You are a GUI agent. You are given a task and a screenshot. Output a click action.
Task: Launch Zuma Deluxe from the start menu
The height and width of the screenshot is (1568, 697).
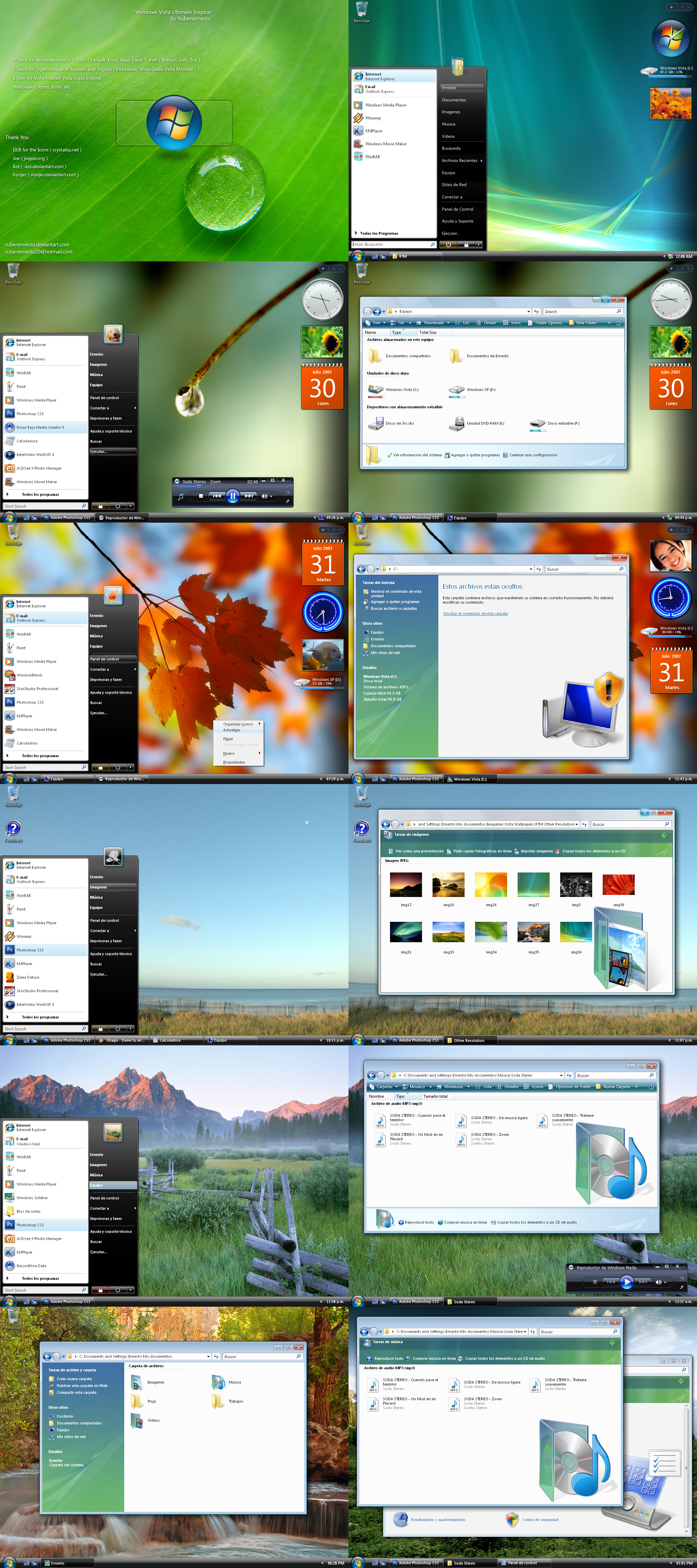point(46,977)
